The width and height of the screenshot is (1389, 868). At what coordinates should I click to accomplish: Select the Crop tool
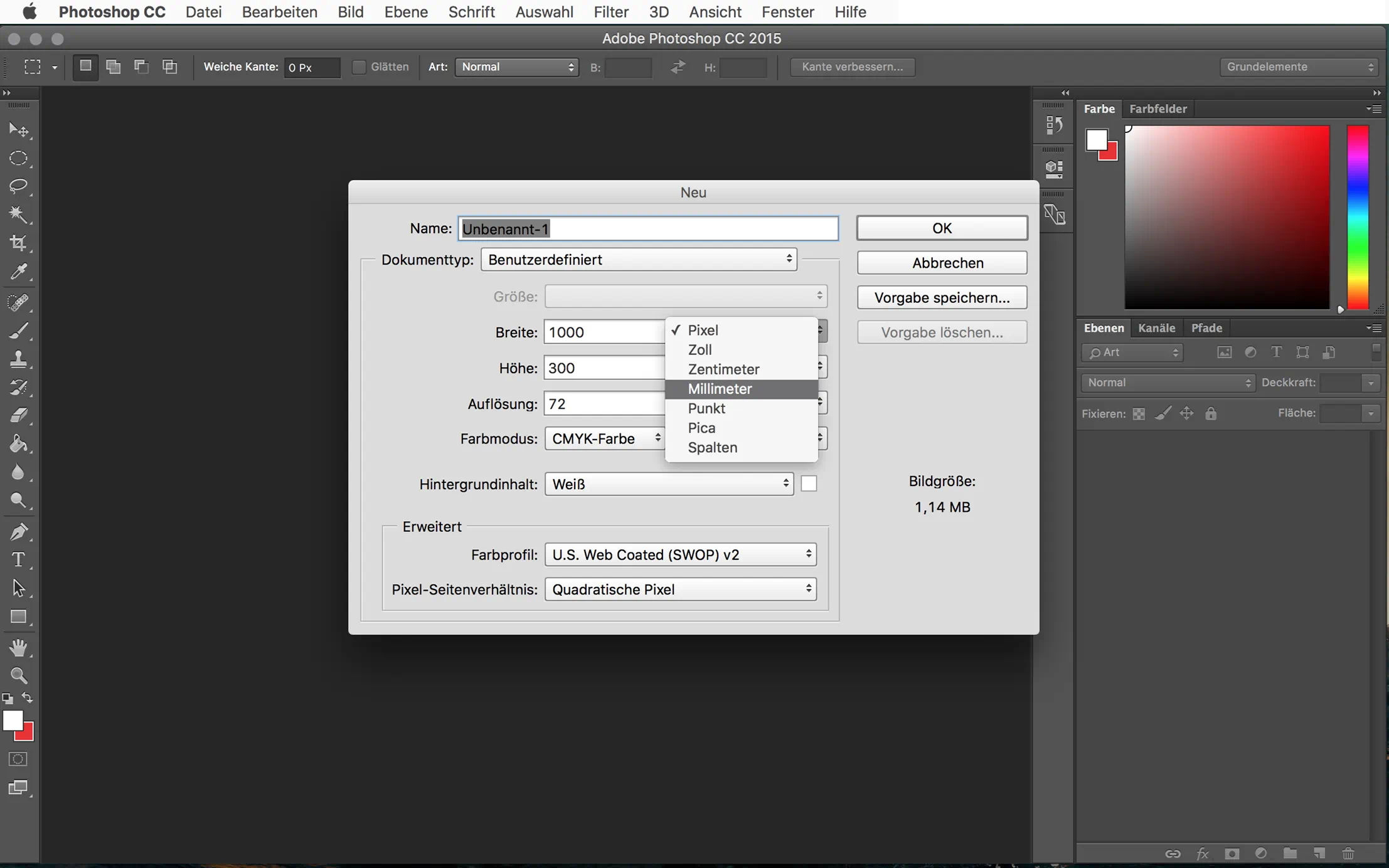(x=18, y=243)
